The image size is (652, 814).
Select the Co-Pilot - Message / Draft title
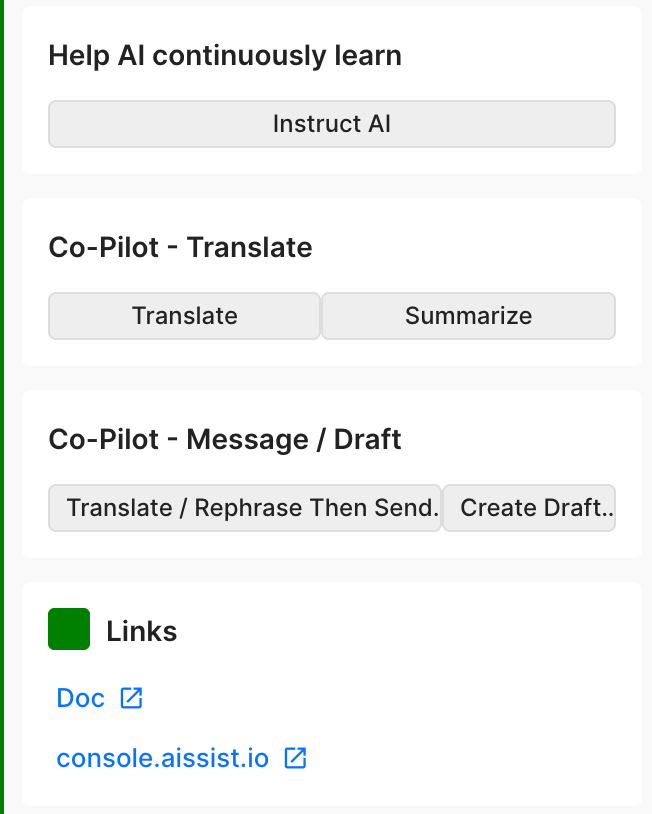point(225,439)
